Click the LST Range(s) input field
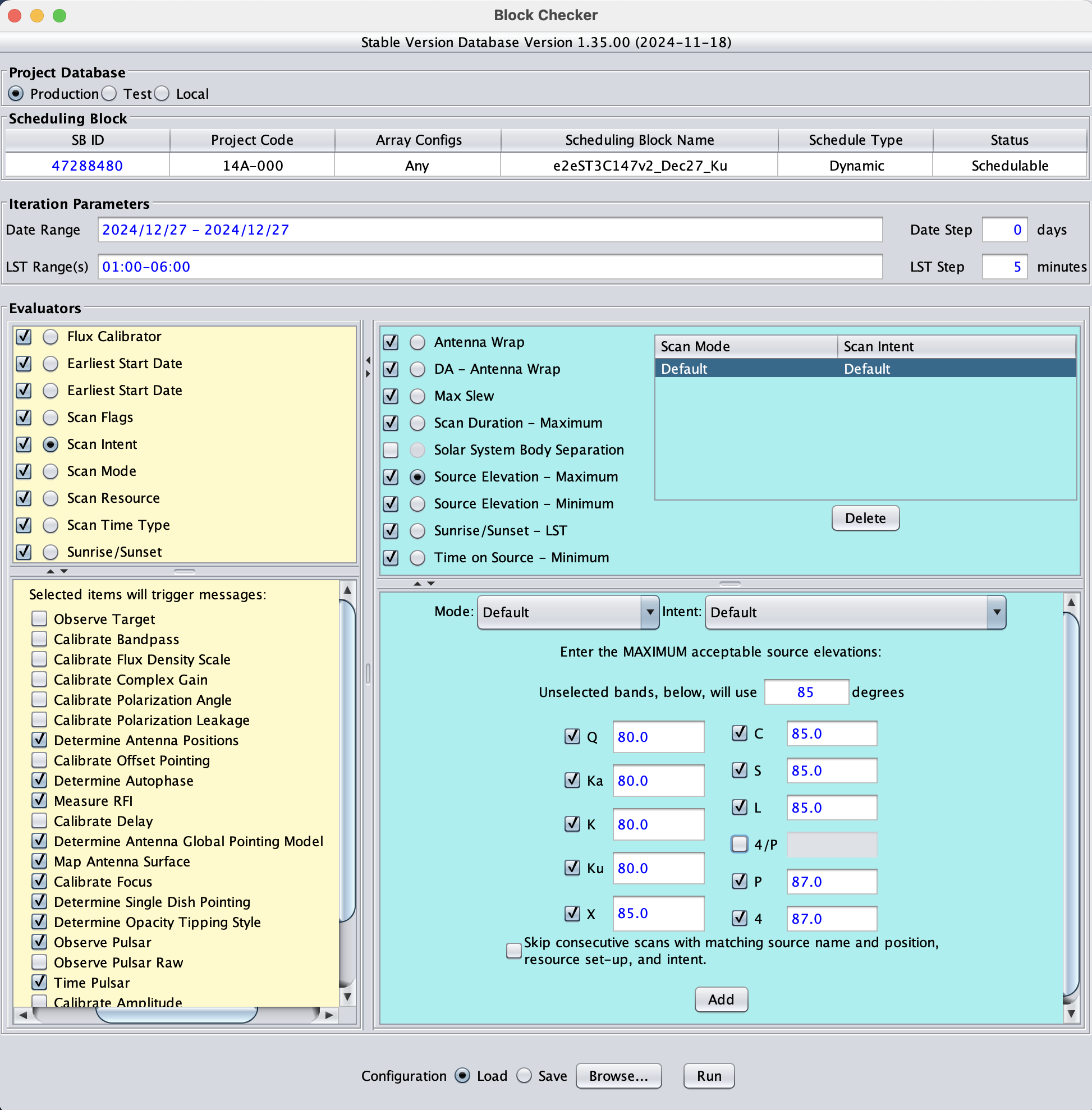This screenshot has height=1110, width=1092. click(x=489, y=267)
